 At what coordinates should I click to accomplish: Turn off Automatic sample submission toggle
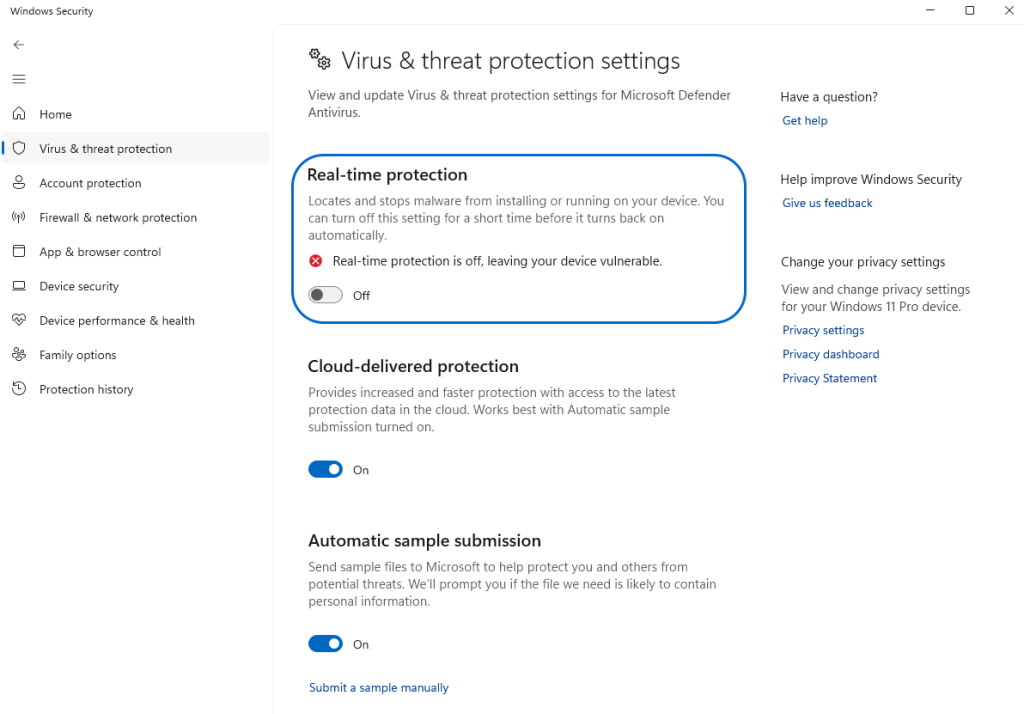[325, 644]
